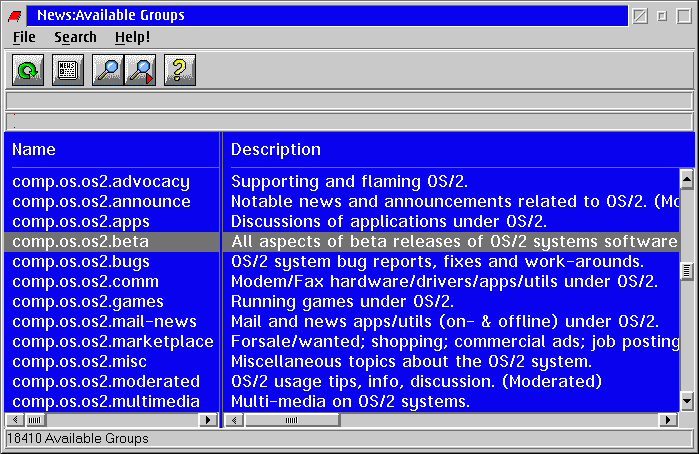Viewport: 699px width, 454px height.
Task: Click vertical scrollbar up arrow
Action: tap(687, 179)
